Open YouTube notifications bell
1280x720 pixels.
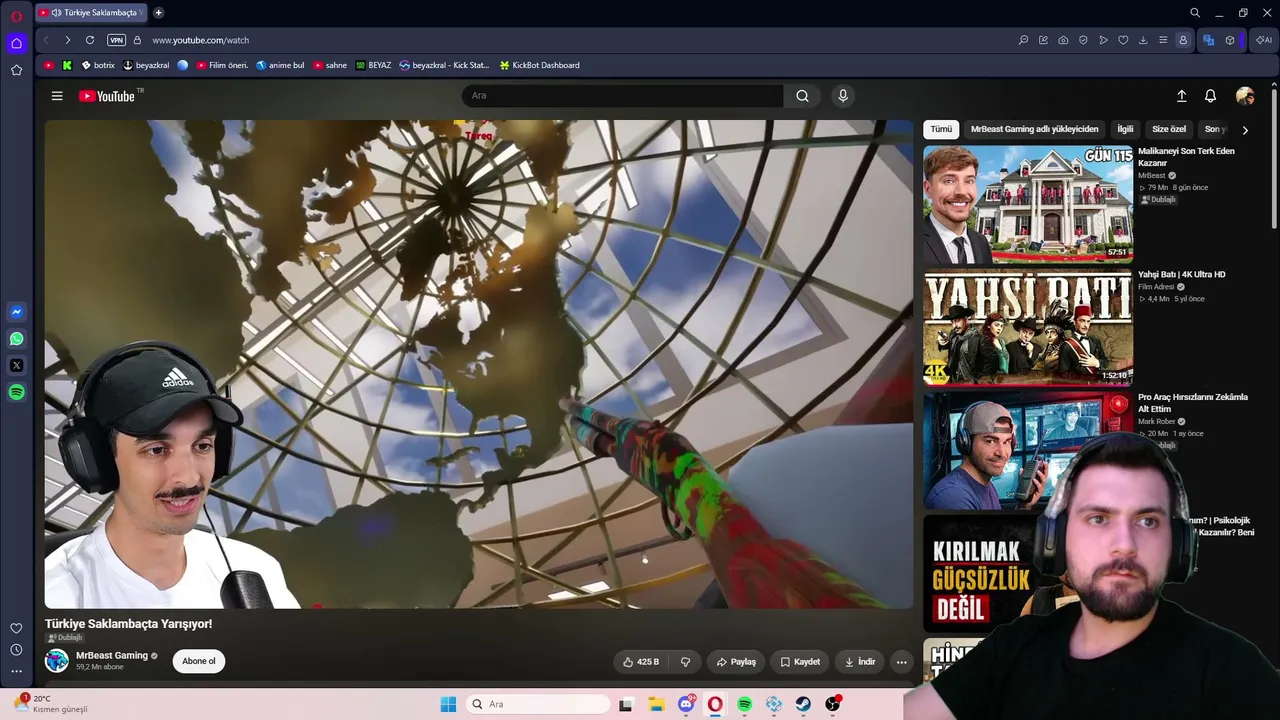pos(1210,96)
